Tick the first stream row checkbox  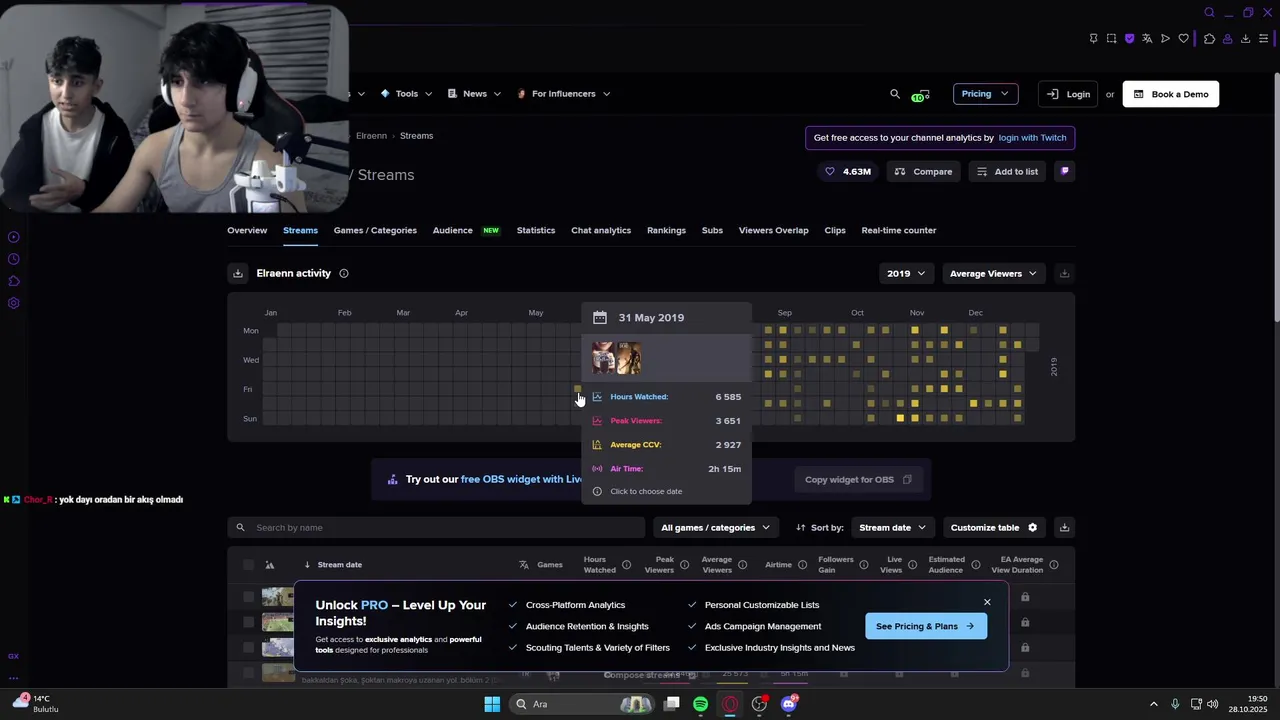pyautogui.click(x=249, y=597)
